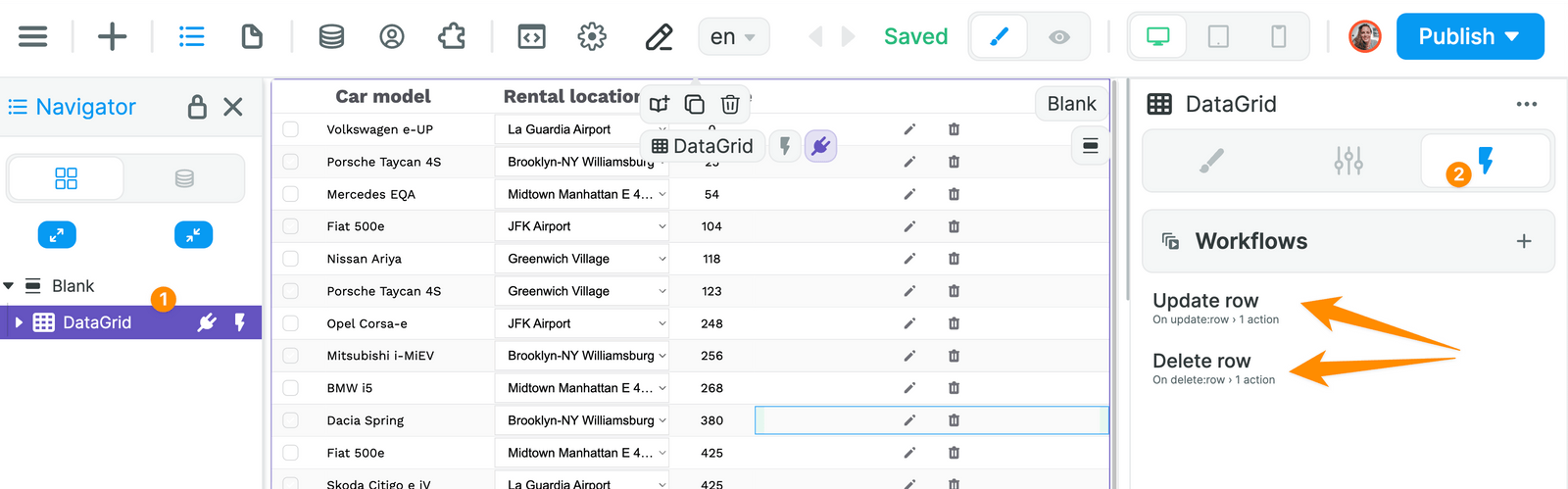This screenshot has height=489, width=1568.
Task: Open rental location dropdown for BMW i5
Action: pos(582,388)
